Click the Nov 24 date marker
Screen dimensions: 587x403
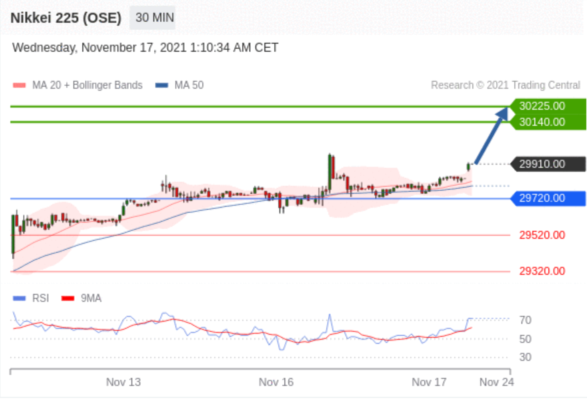pyautogui.click(x=496, y=382)
